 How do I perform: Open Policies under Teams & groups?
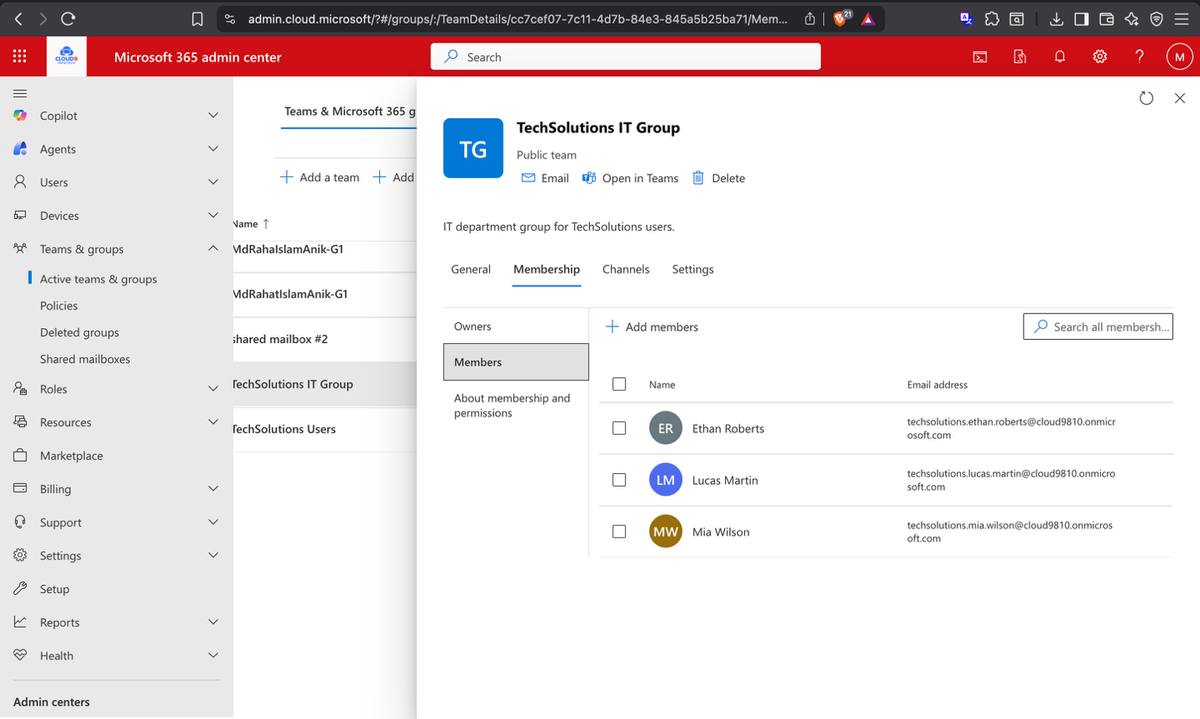tap(59, 306)
